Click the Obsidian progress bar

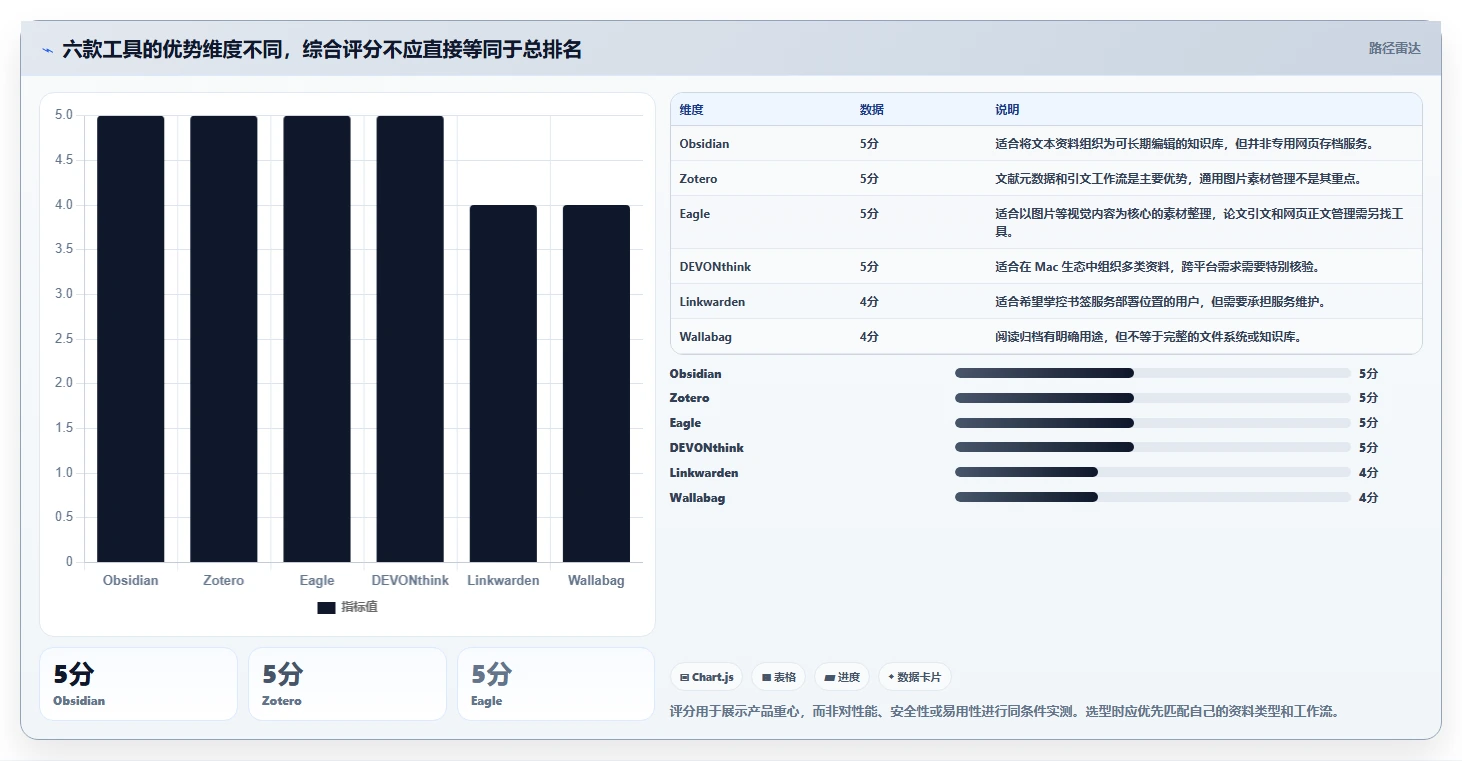(1153, 373)
